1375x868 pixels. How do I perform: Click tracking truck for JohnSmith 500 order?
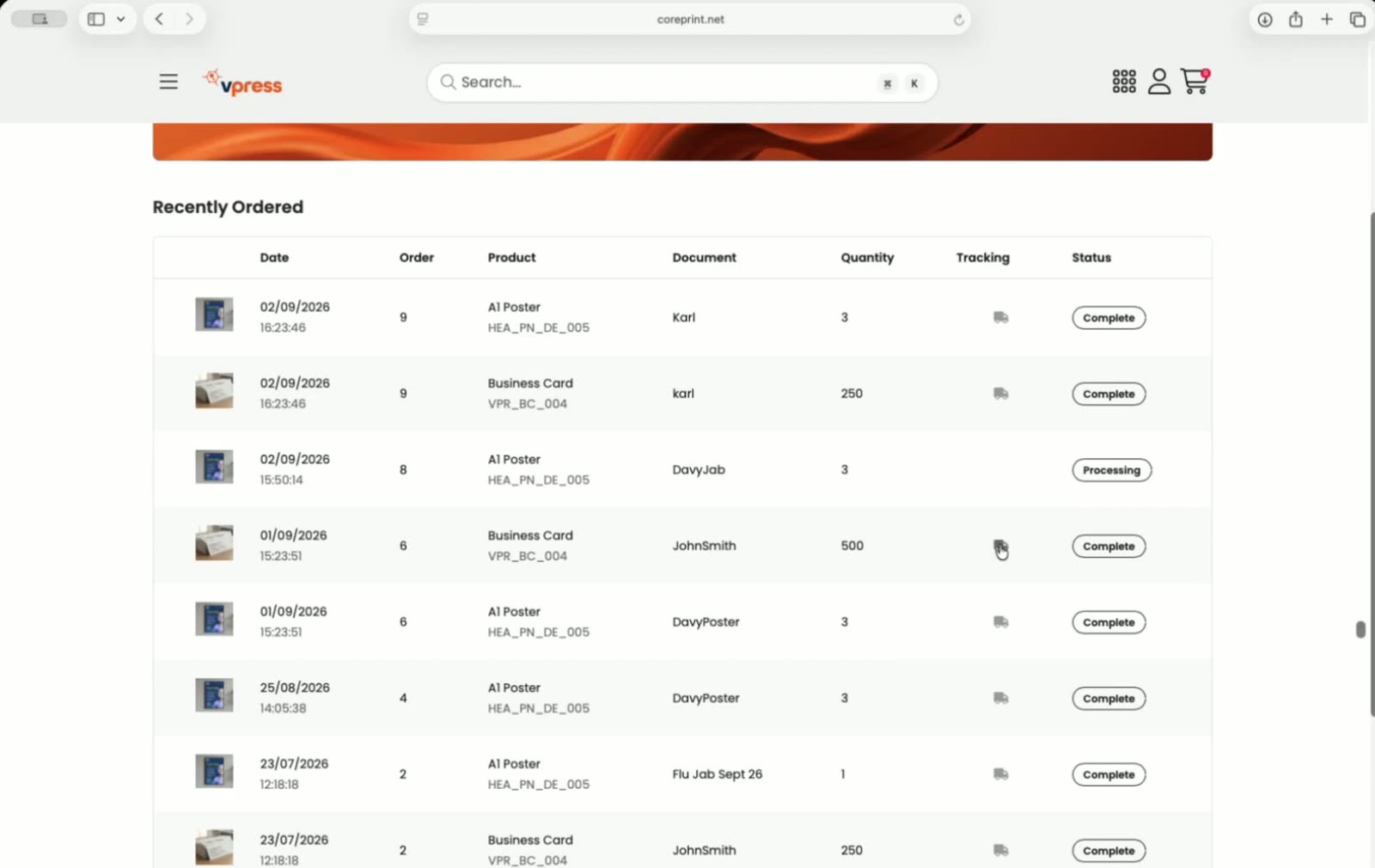pos(1000,546)
